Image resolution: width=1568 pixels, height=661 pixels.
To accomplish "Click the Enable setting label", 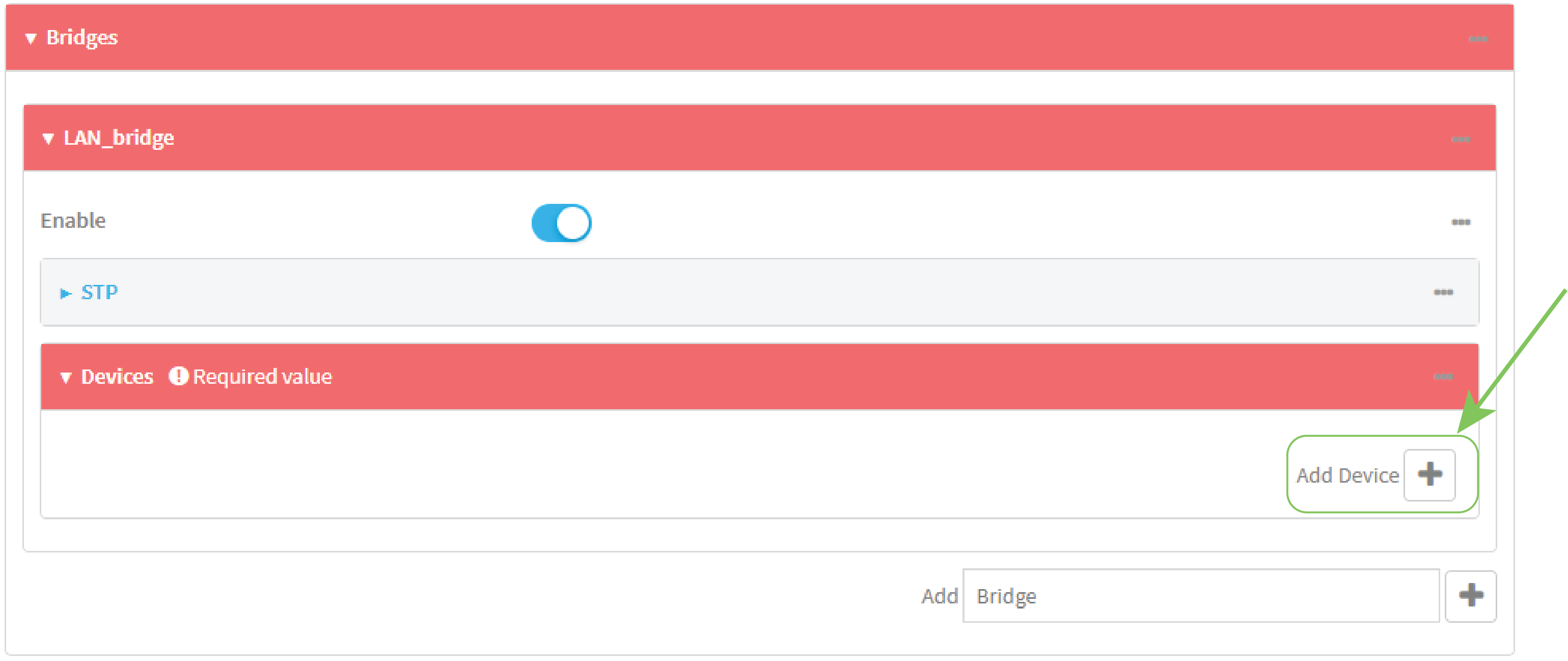I will click(73, 221).
